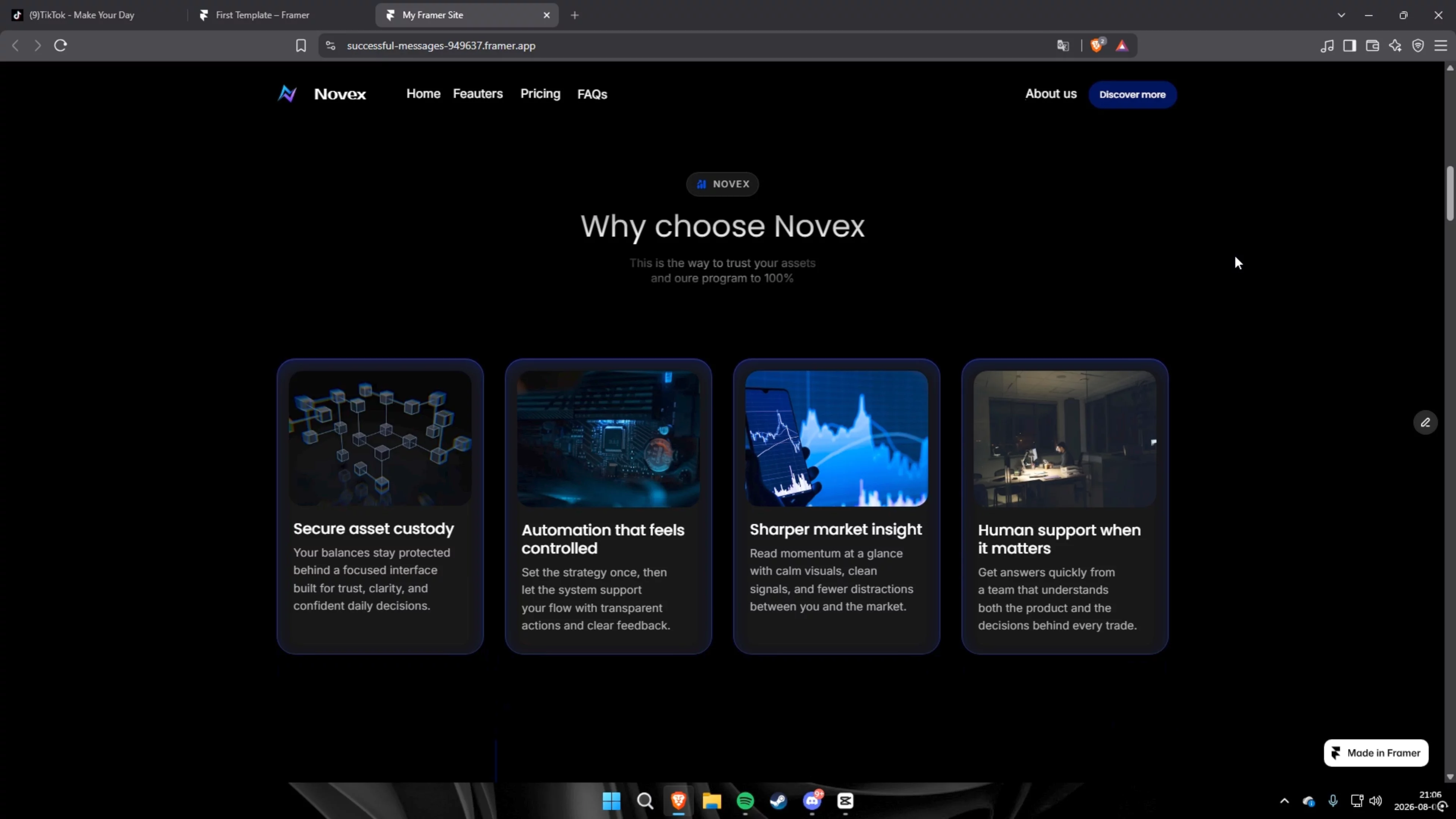Open a new browser tab

(575, 15)
